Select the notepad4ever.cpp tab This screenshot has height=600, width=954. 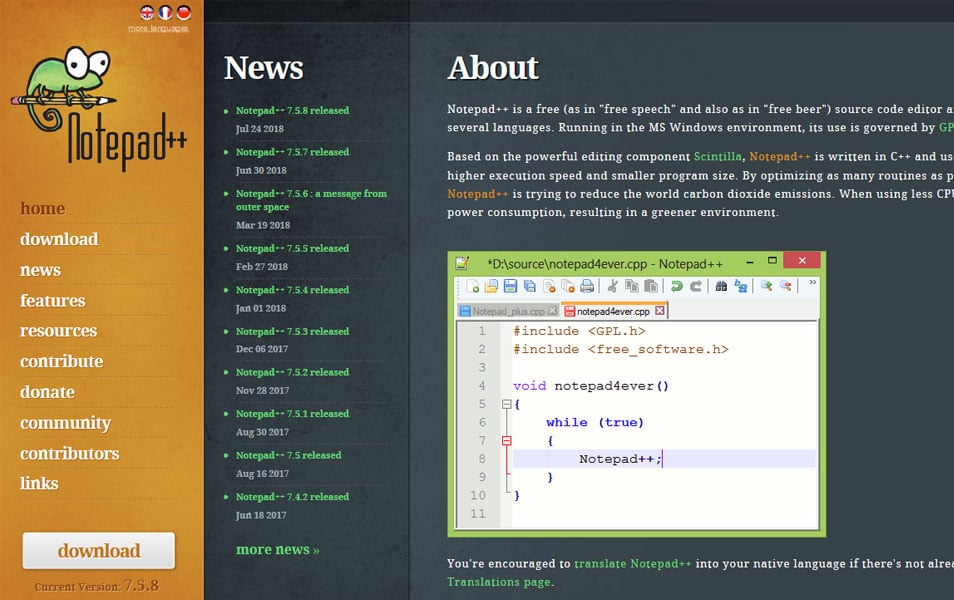click(614, 312)
